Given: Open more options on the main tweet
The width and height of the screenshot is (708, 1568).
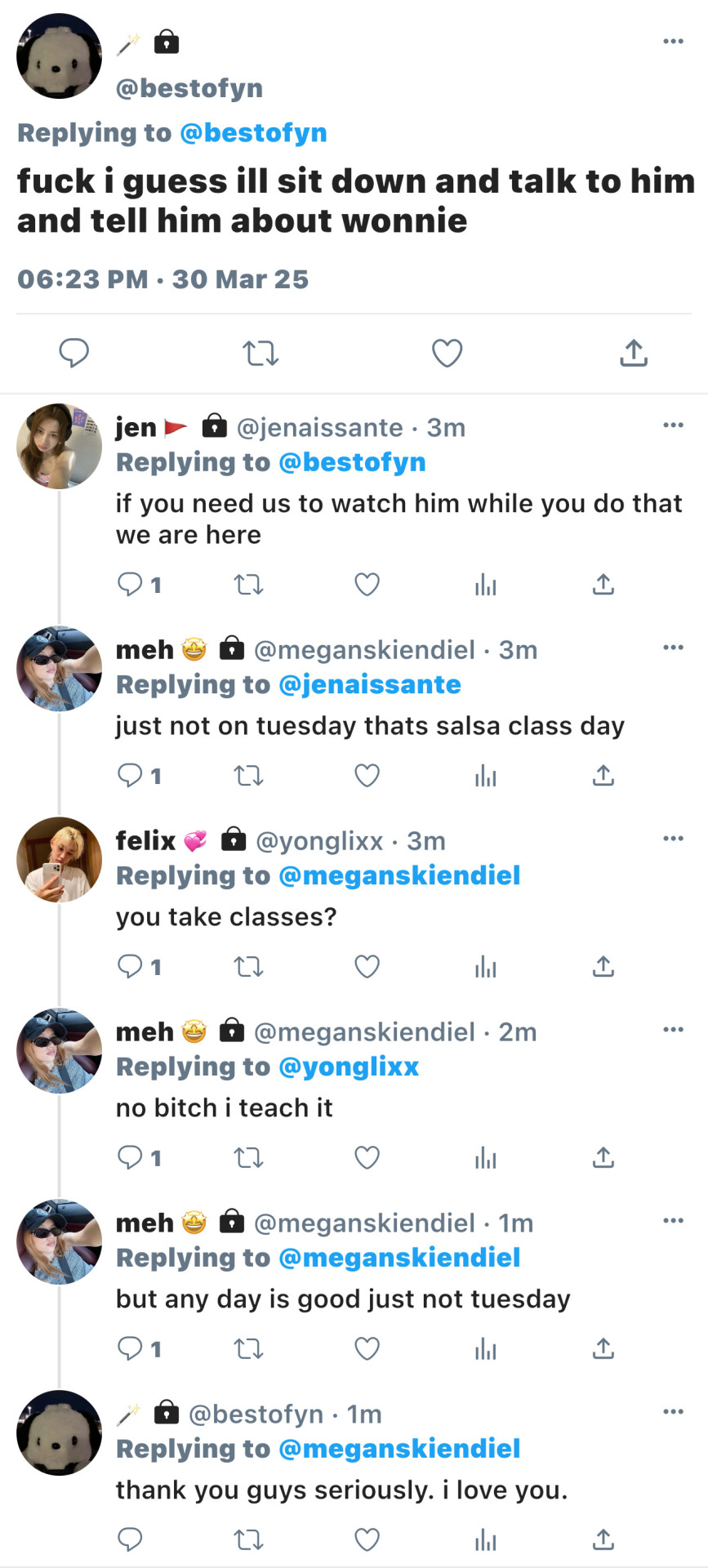Looking at the screenshot, I should [673, 42].
